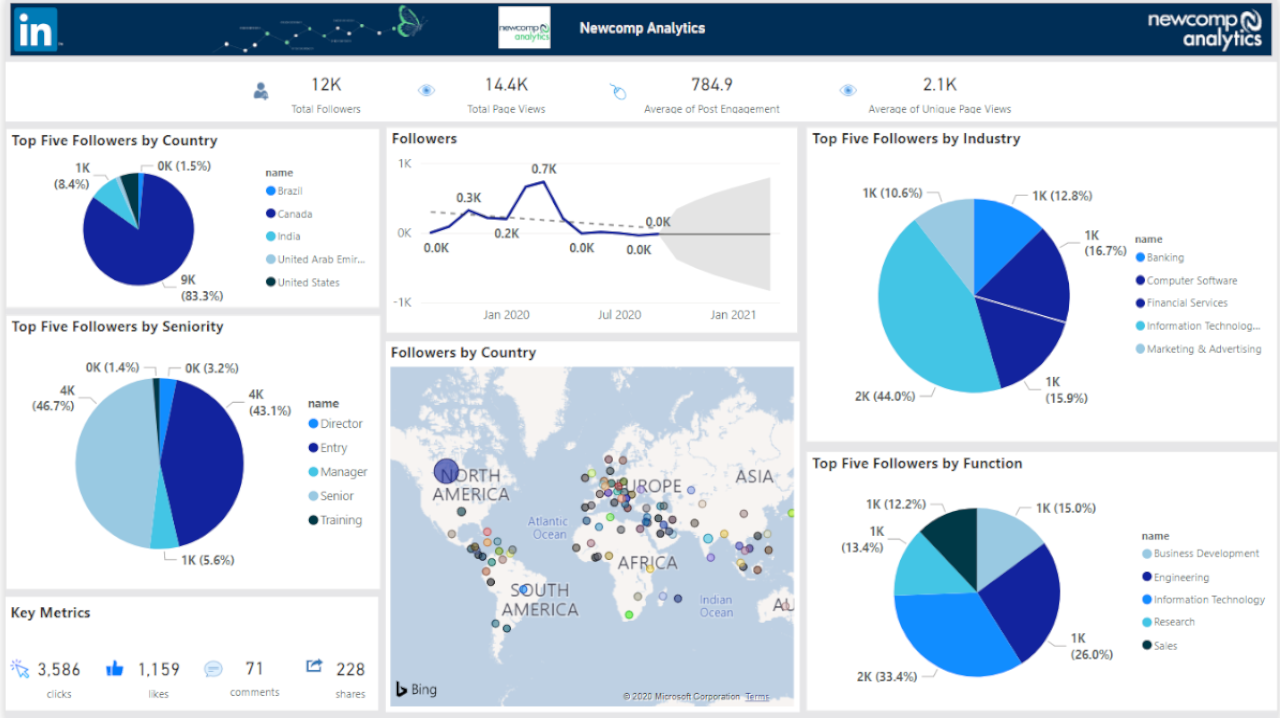This screenshot has height=720, width=1280.
Task: Click the 0.7K peak on Followers line
Action: [x=544, y=181]
